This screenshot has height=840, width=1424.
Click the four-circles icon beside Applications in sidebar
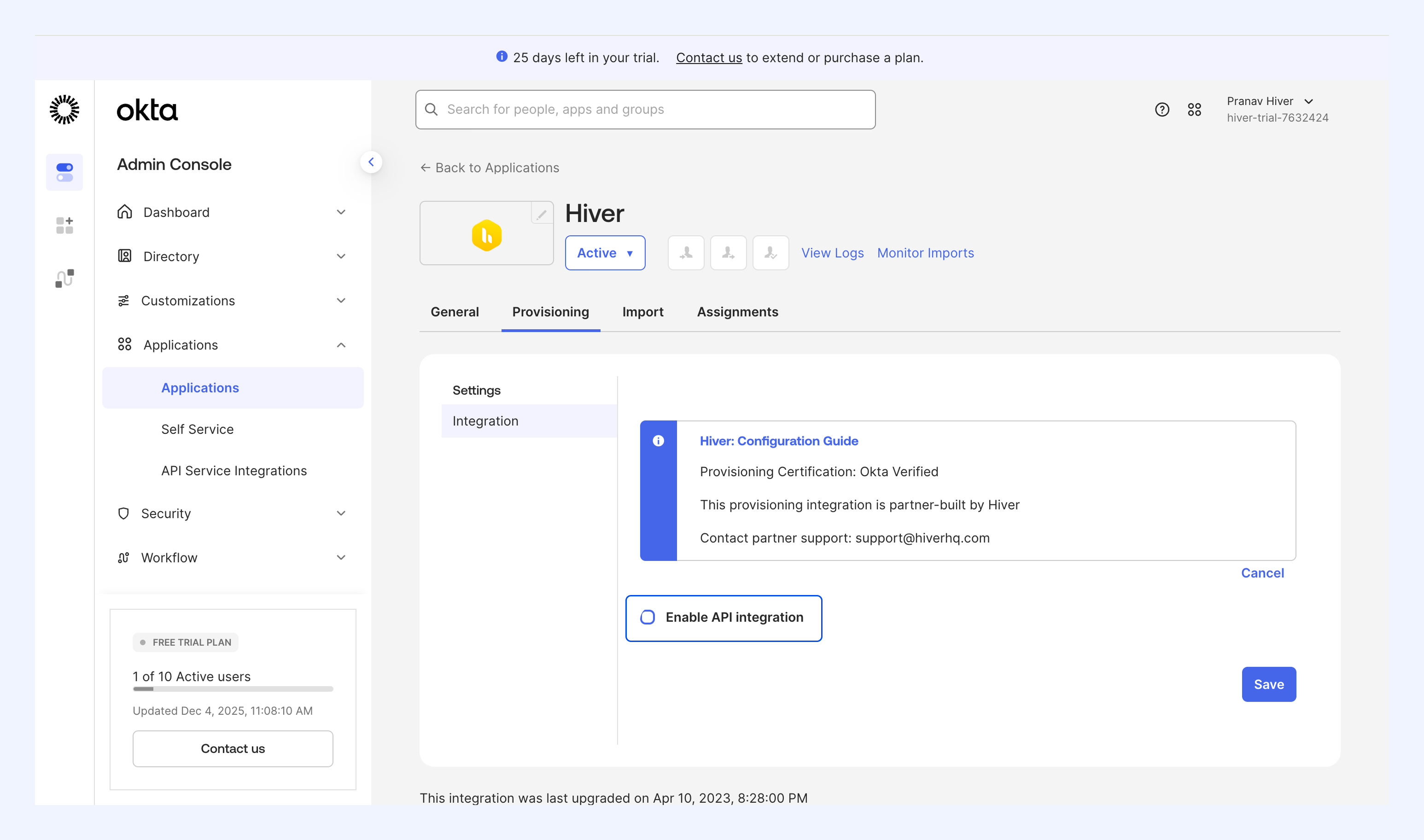pos(124,344)
